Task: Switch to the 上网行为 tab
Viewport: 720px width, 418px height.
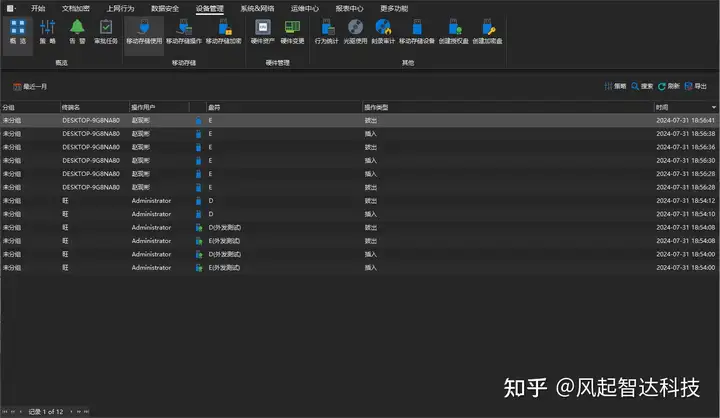Action: point(120,8)
